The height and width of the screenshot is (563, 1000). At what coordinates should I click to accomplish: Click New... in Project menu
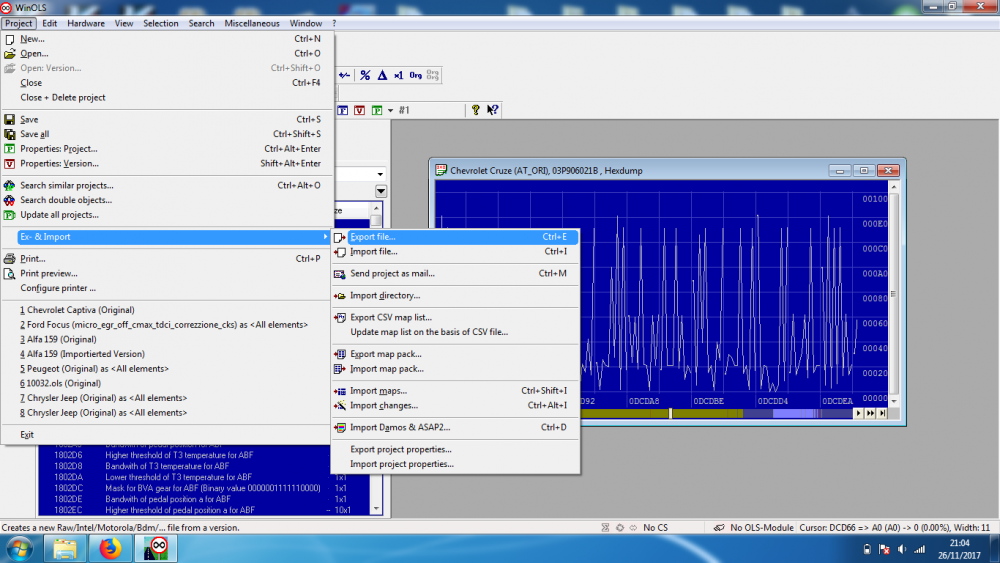(x=166, y=39)
